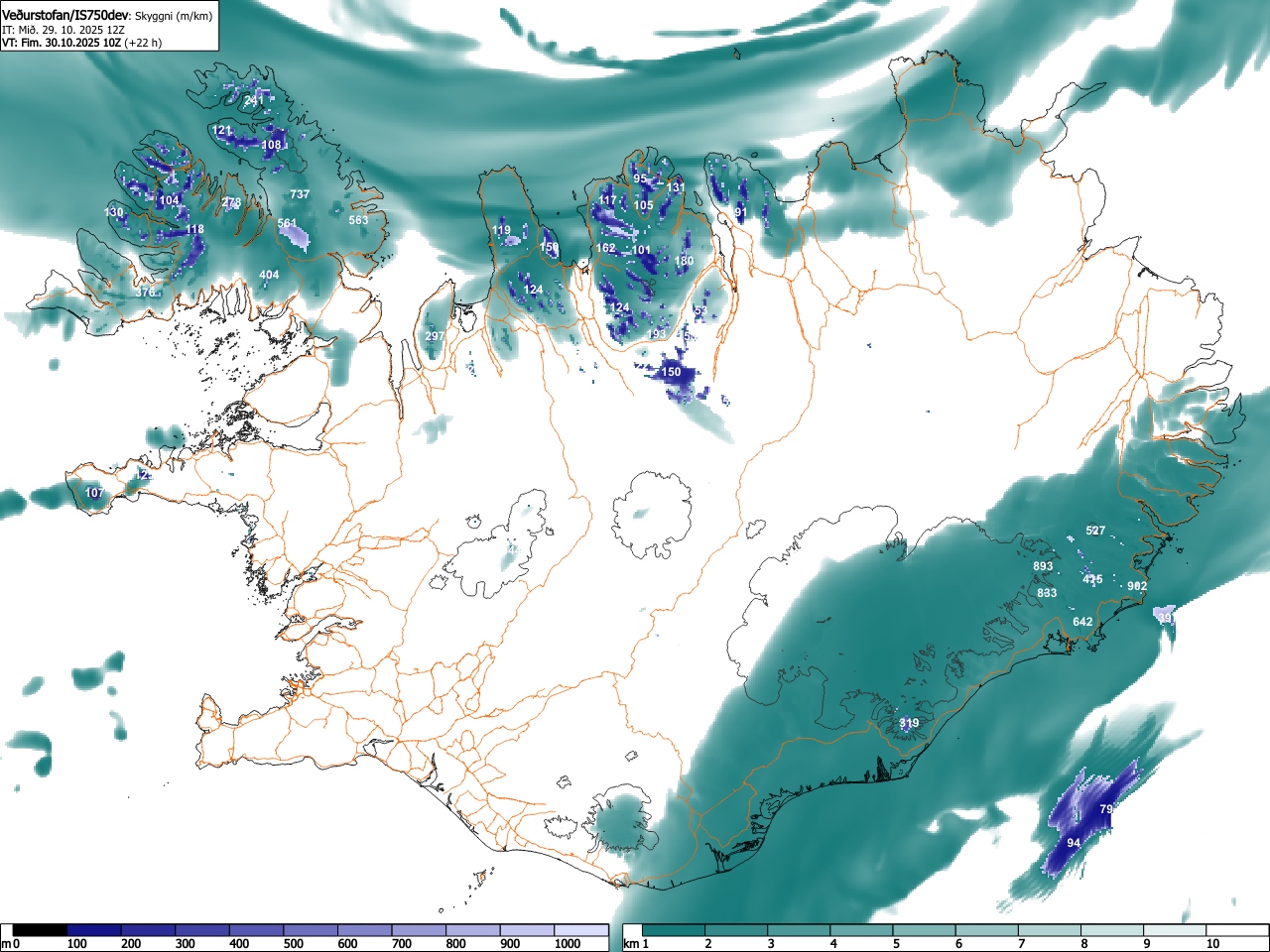Click the 'IT: Mið. 29. 10. 2025 12Z' line
The height and width of the screenshot is (952, 1270).
(63, 30)
